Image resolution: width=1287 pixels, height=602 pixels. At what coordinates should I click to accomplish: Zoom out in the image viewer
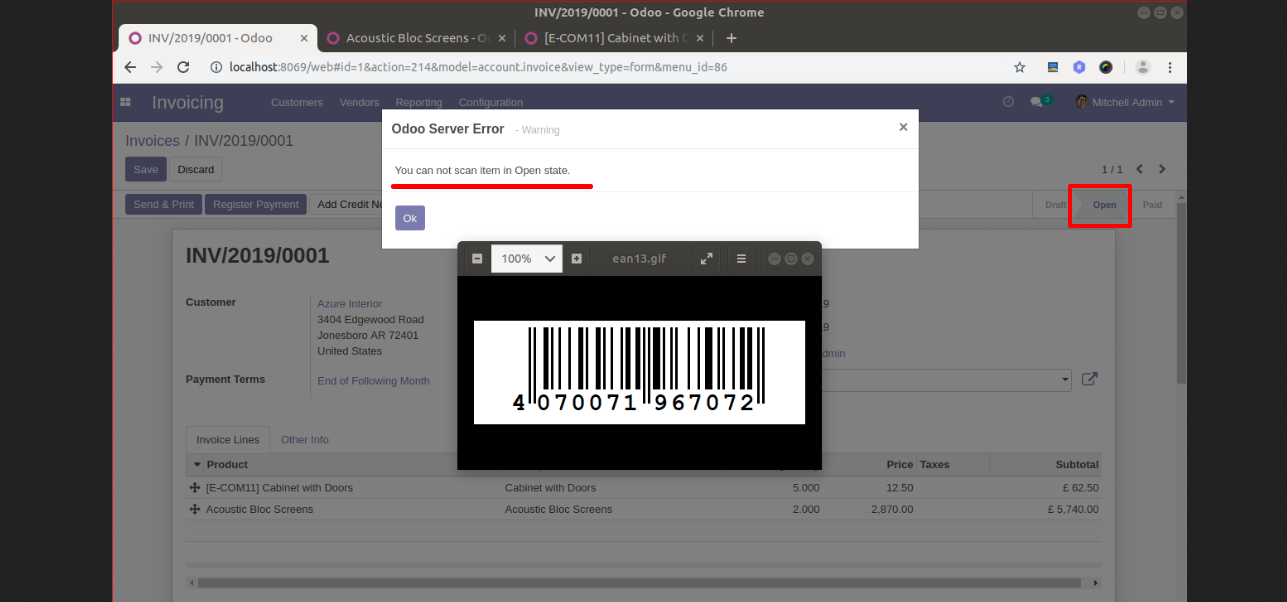click(x=477, y=258)
